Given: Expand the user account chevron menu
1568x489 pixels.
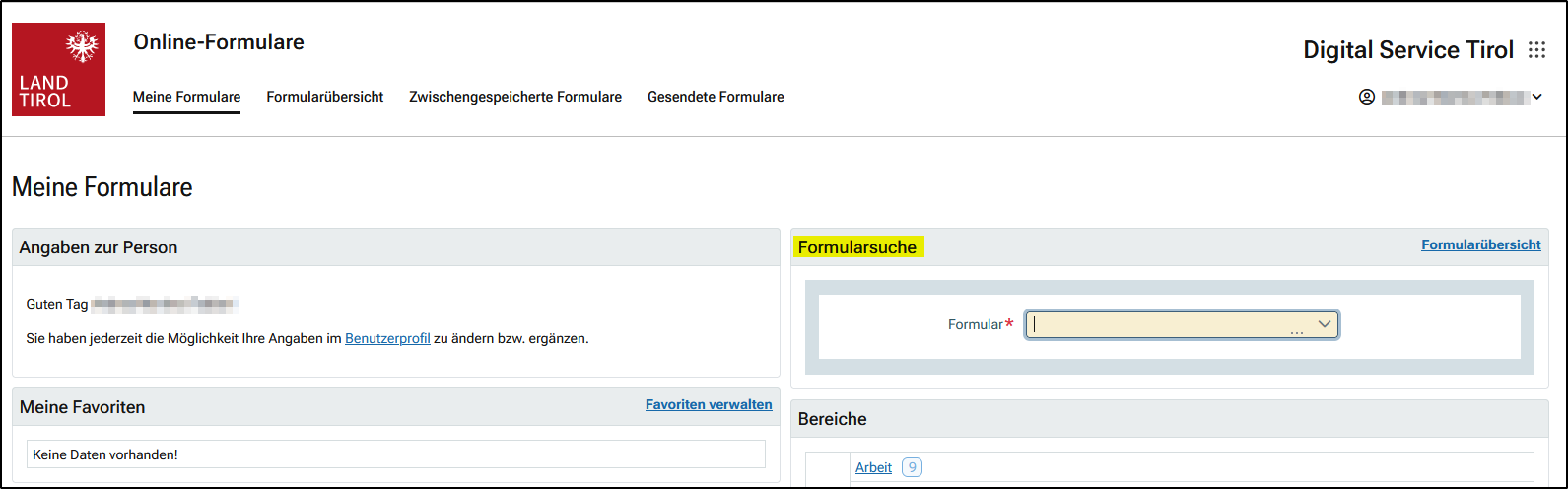Looking at the screenshot, I should (x=1536, y=97).
